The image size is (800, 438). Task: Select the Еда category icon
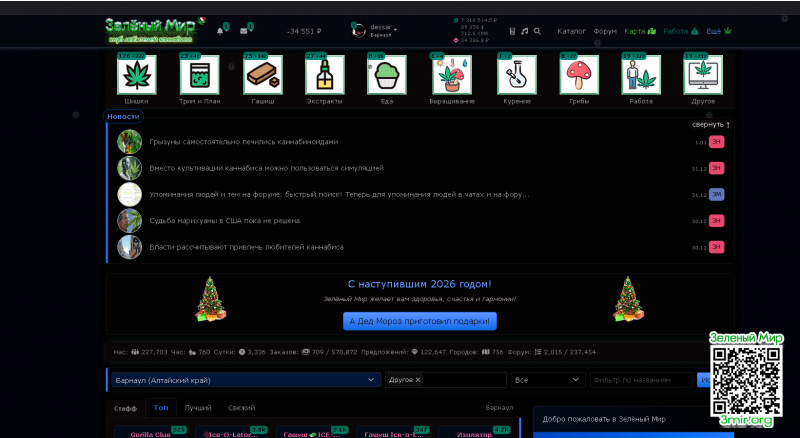pyautogui.click(x=387, y=75)
